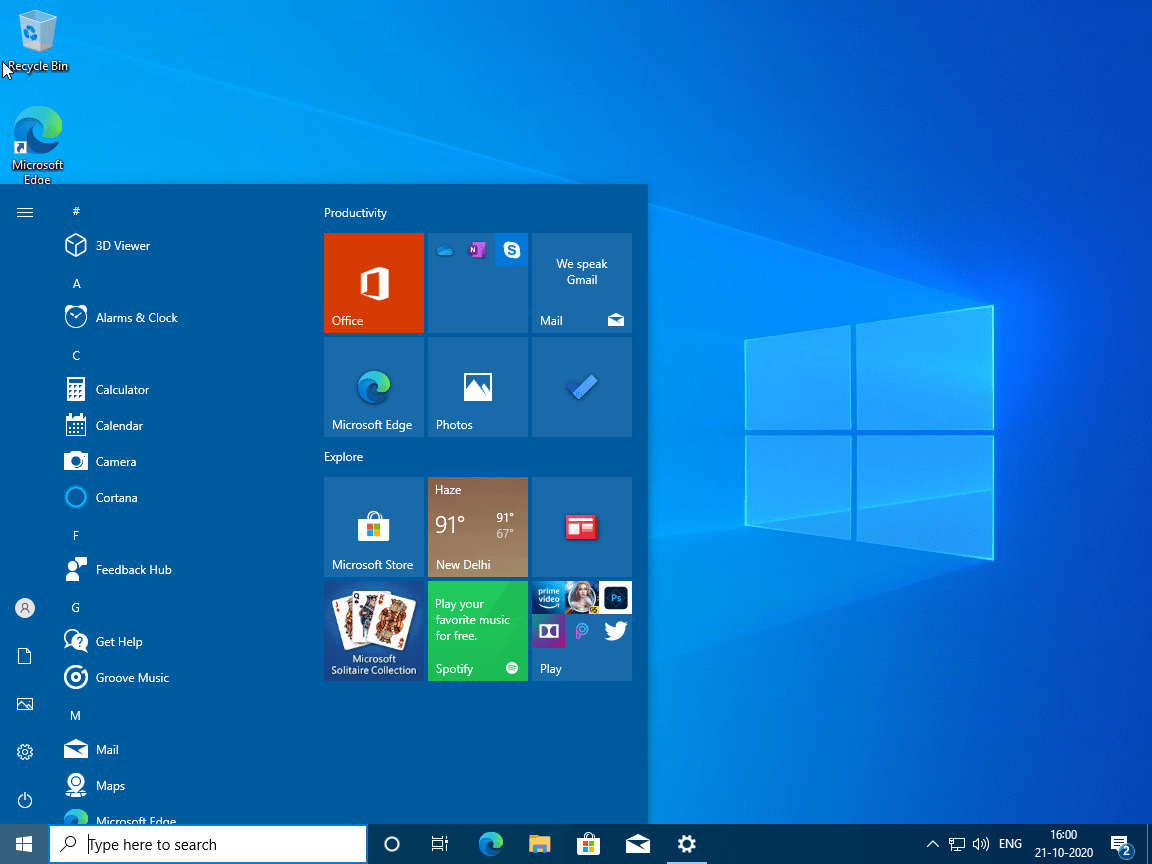Open the To Do checkmark tile
Viewport: 1152px width, 864px height.
coord(581,387)
